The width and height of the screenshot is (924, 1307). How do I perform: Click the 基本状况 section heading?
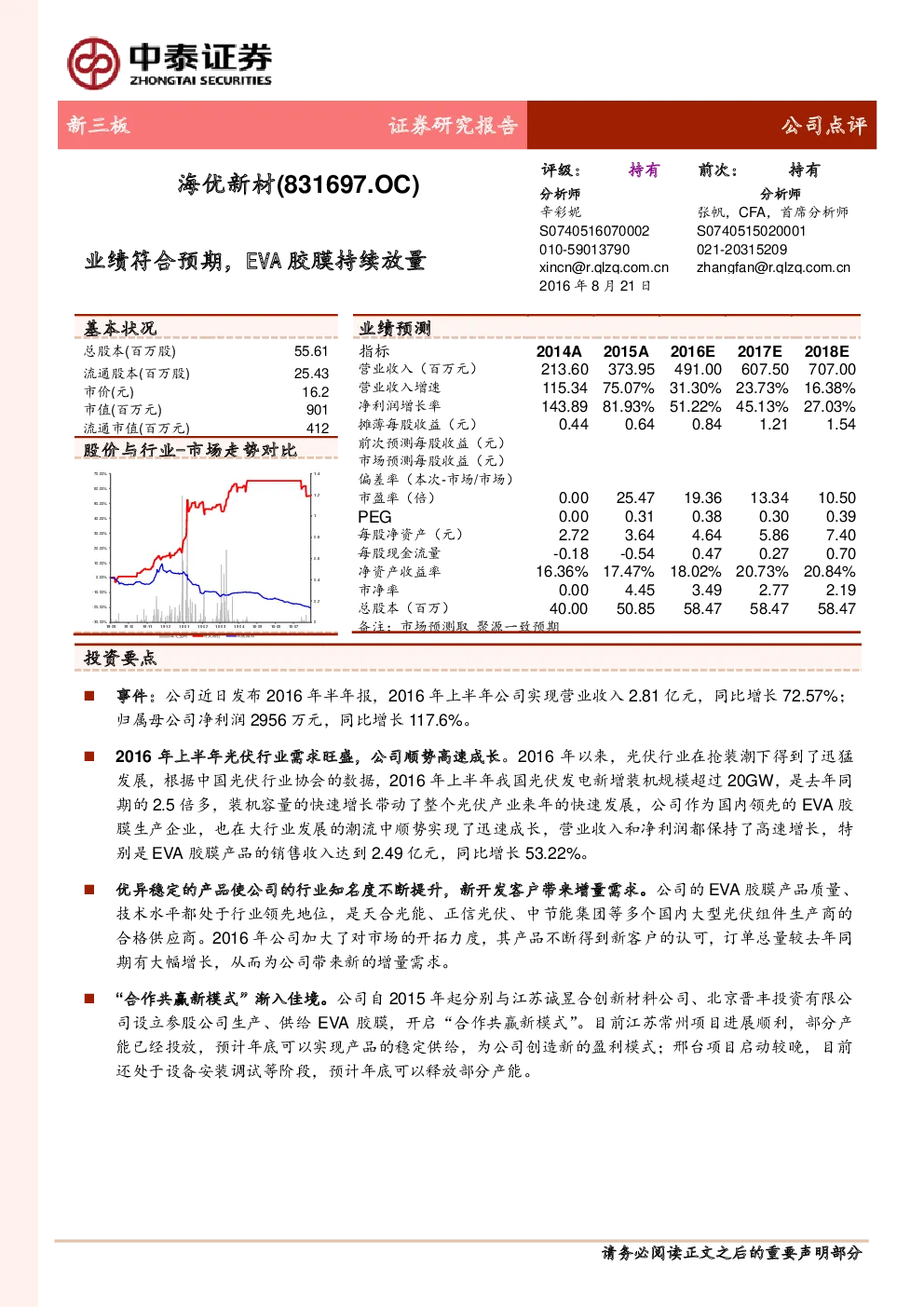[x=120, y=329]
